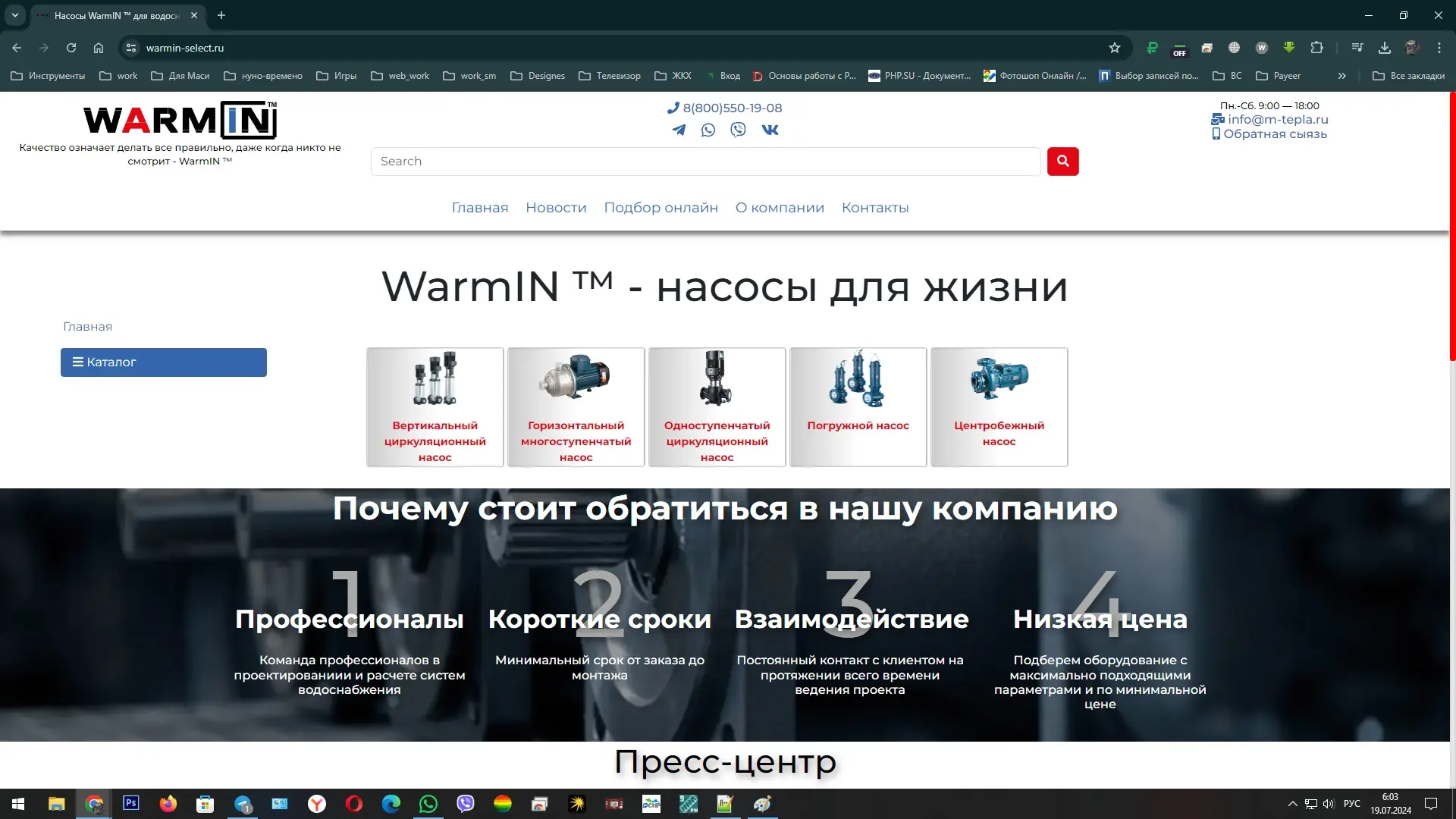Open О компании menu item

click(x=780, y=208)
